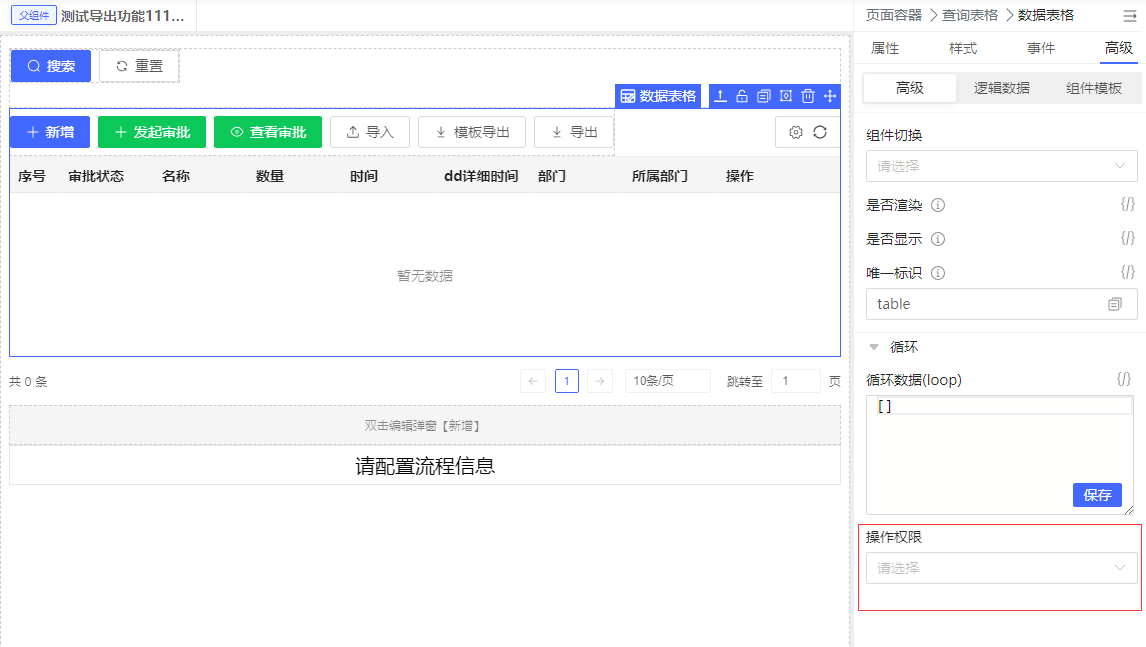Click the move crosshair icon in component toolbar
This screenshot has height=647, width=1146.
pyautogui.click(x=830, y=96)
